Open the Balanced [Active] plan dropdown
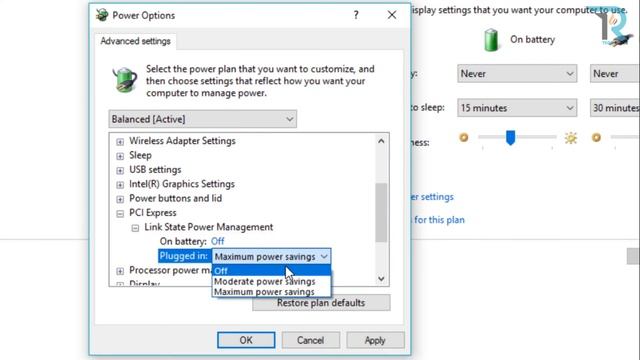The image size is (640, 360). pyautogui.click(x=202, y=119)
